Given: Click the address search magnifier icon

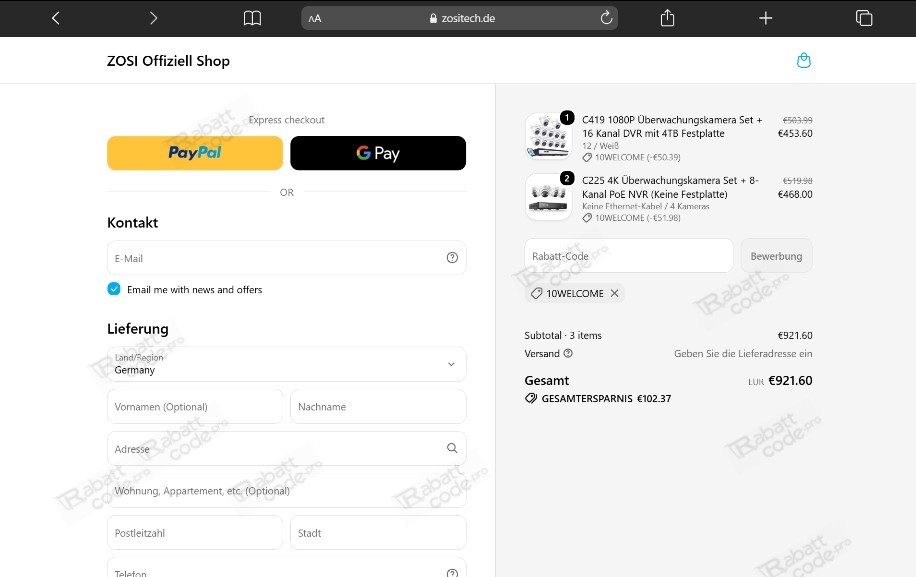Looking at the screenshot, I should click(452, 448).
